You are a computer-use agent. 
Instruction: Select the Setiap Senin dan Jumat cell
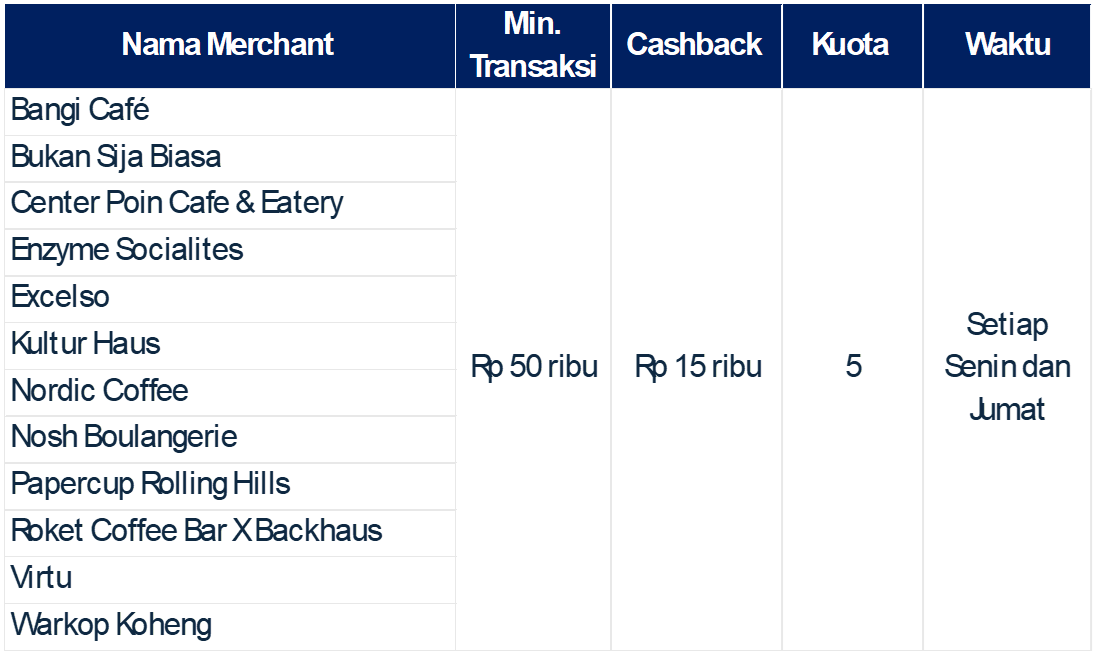tap(1007, 367)
